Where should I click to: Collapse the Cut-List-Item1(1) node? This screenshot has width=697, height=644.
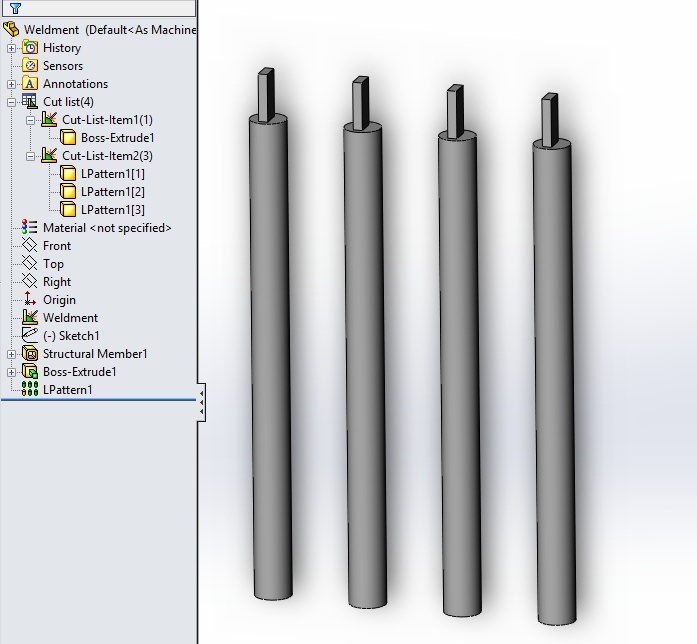pos(30,120)
